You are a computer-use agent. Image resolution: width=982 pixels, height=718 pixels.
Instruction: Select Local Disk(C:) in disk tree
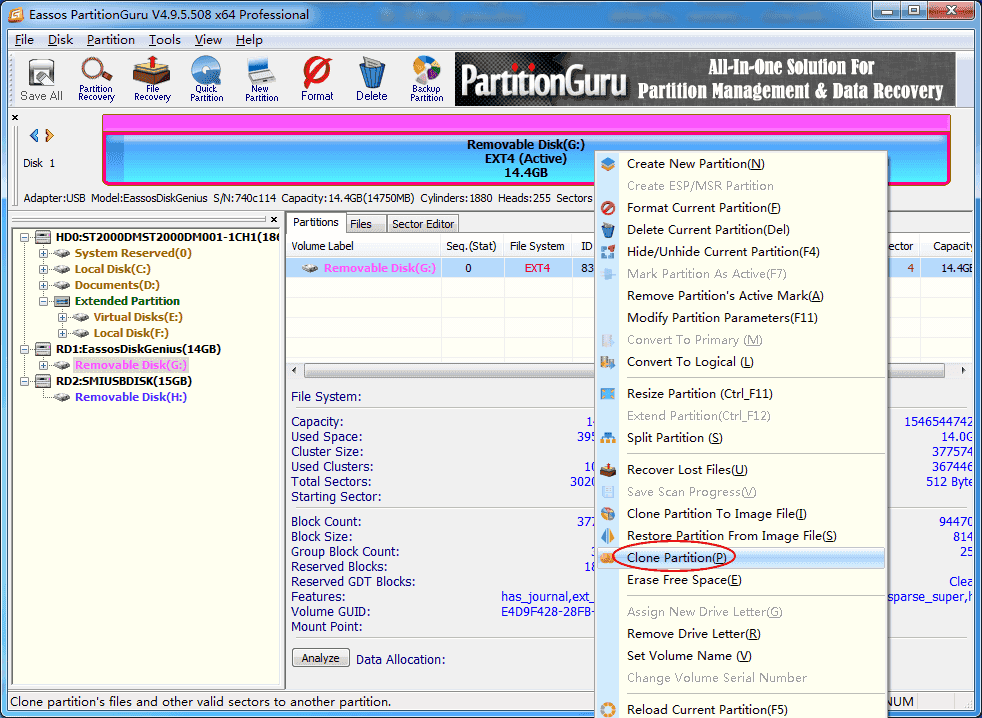pos(112,269)
